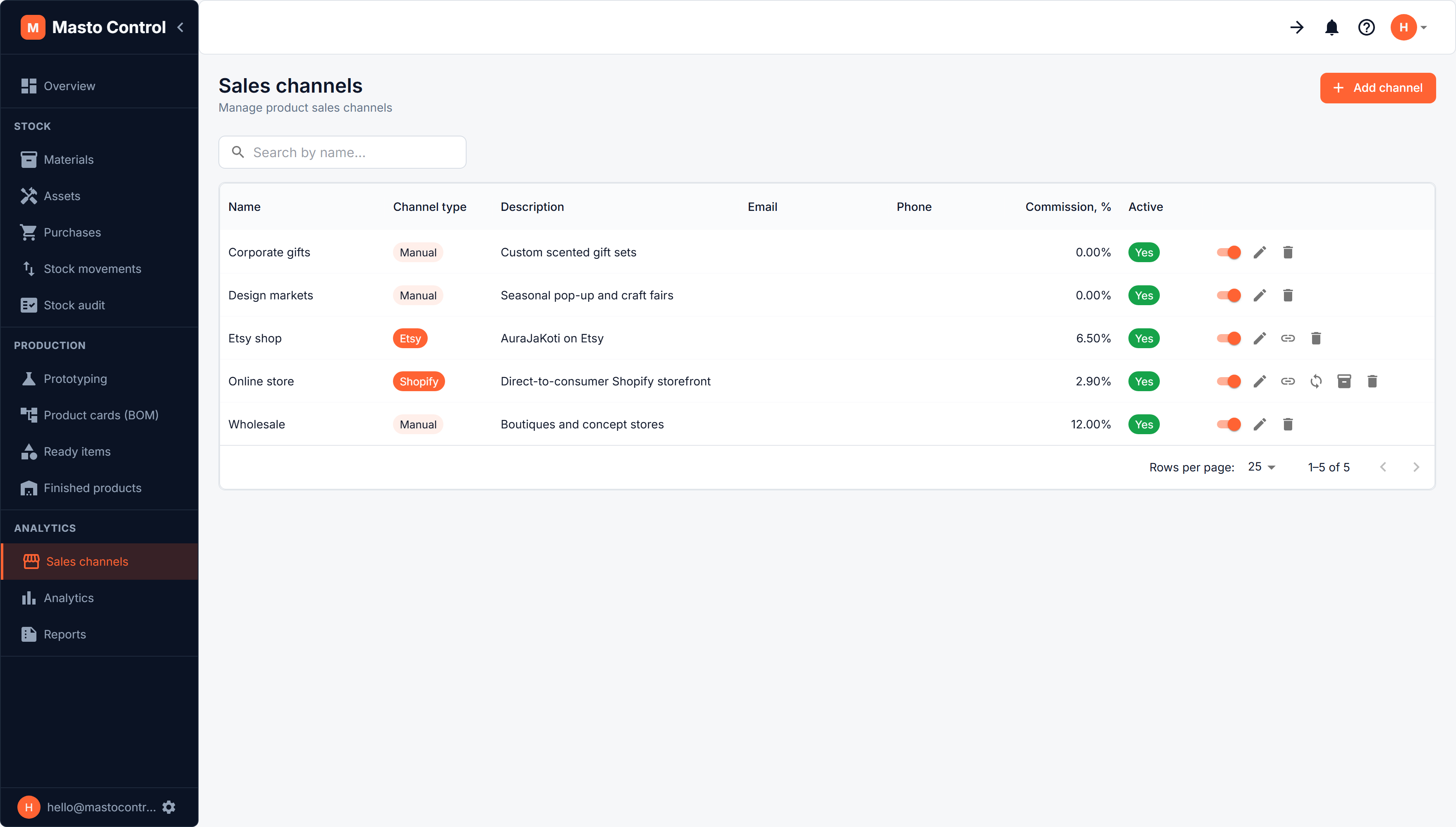The height and width of the screenshot is (827, 1456).
Task: Sort by the Commission, % column header
Action: pos(1068,207)
